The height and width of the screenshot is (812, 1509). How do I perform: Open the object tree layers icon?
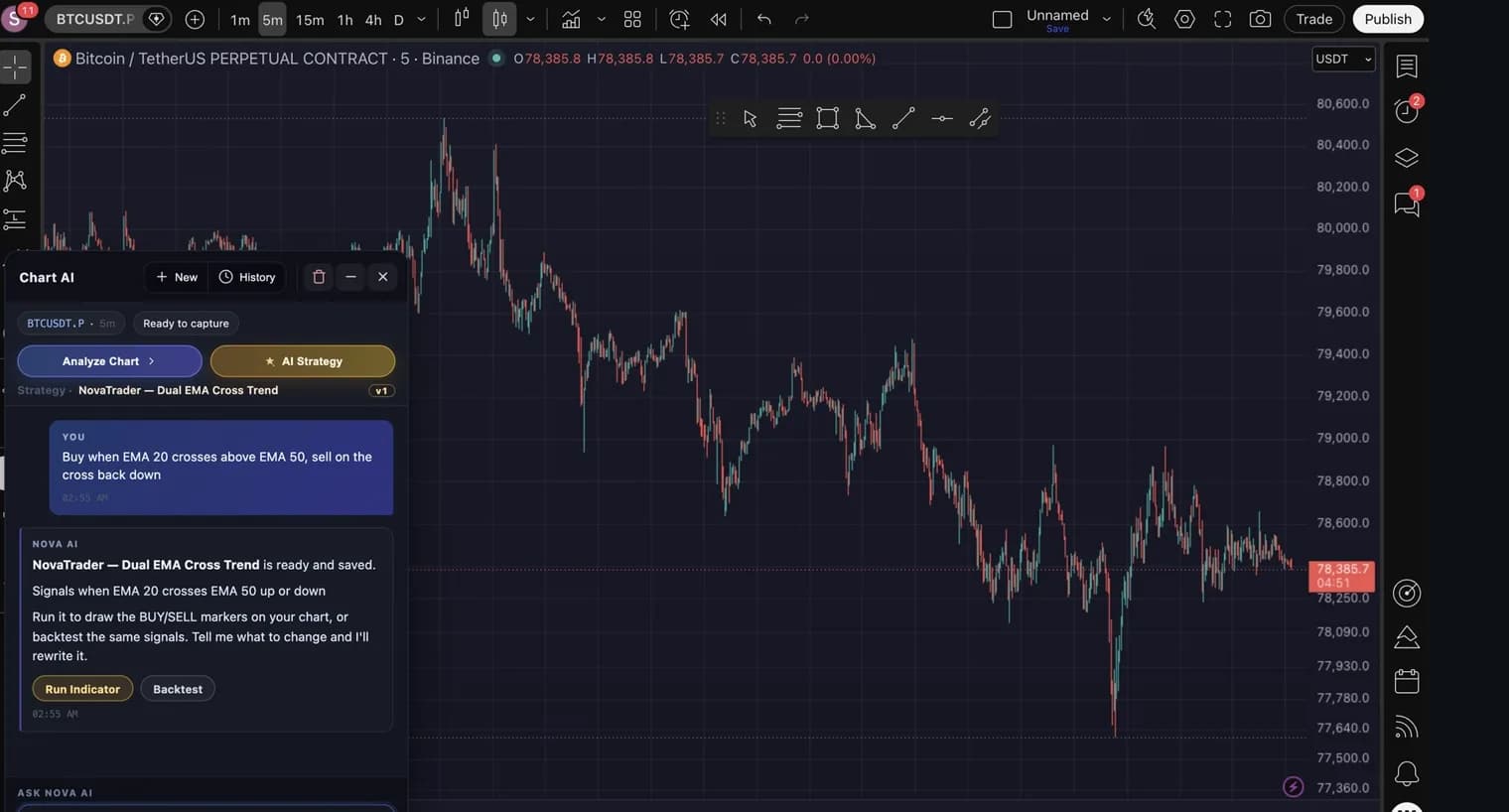1407,158
